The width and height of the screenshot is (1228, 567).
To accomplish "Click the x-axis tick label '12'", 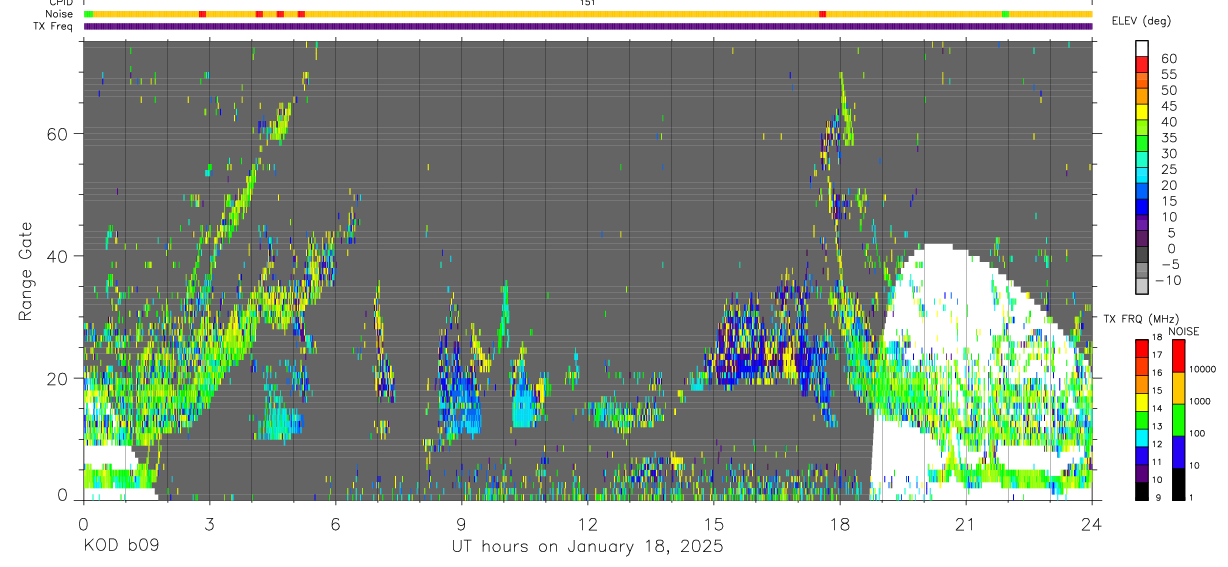I will [588, 523].
